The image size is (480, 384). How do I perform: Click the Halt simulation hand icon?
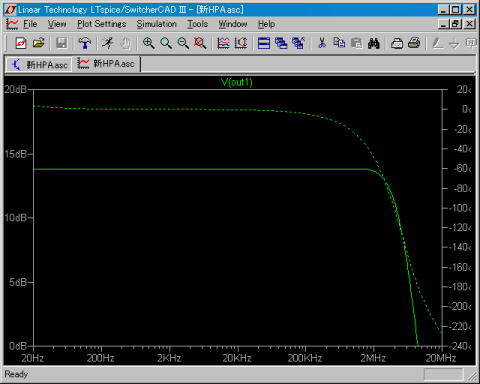(x=125, y=43)
